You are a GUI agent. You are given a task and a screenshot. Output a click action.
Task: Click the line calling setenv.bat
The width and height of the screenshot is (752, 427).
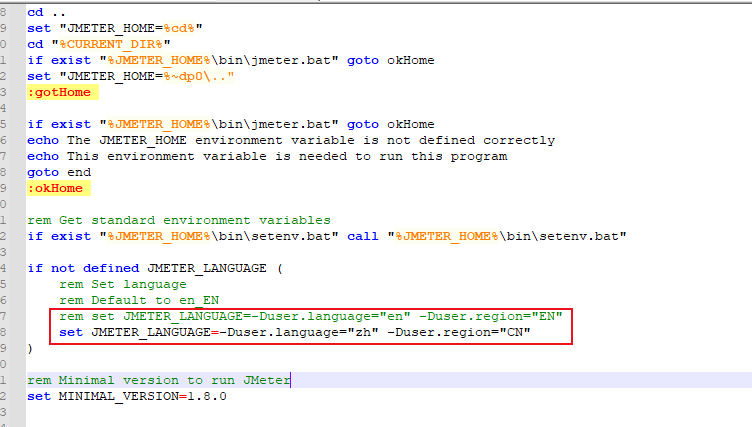tap(327, 236)
